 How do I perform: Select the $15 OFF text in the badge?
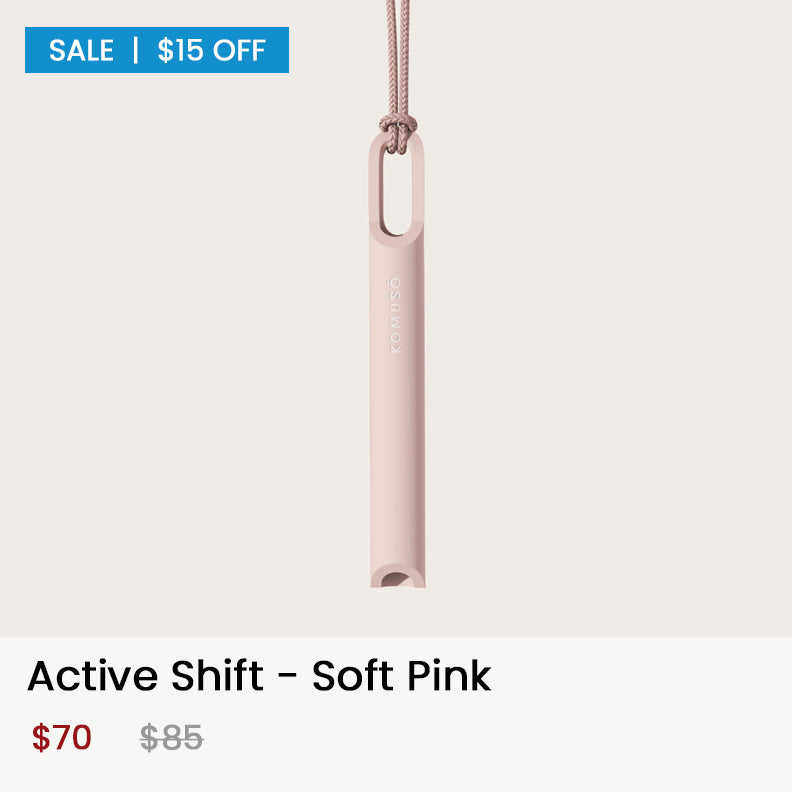(211, 51)
